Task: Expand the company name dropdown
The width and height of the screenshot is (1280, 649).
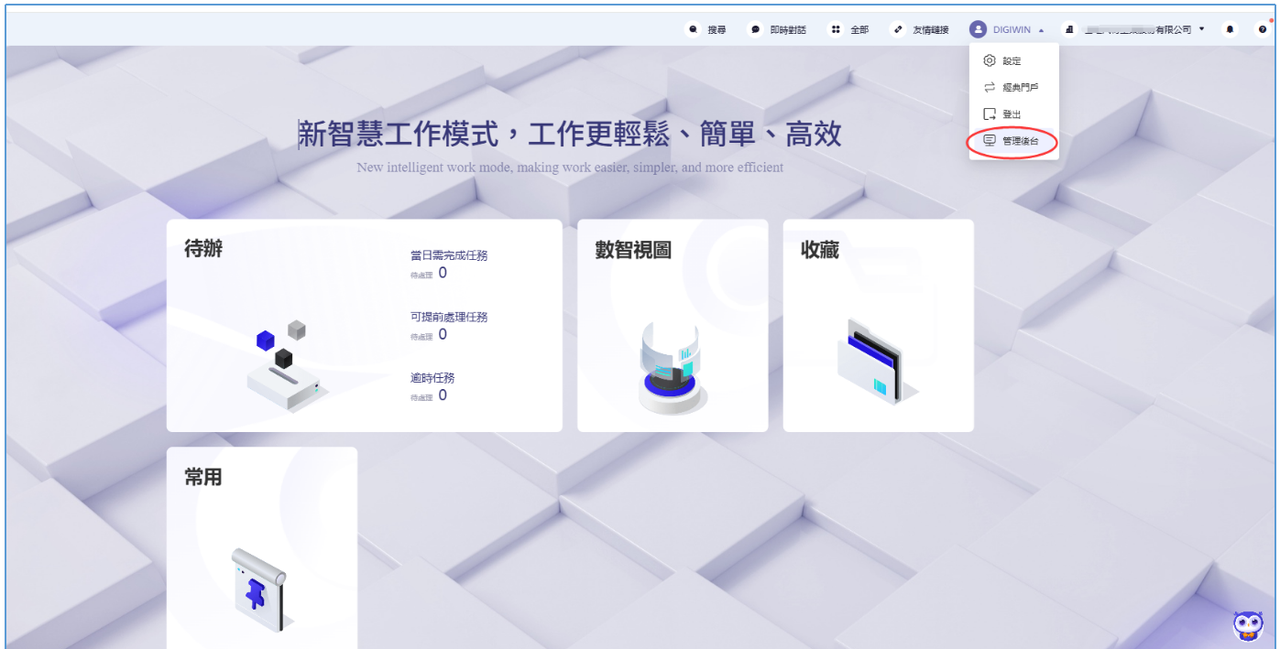Action: click(1201, 30)
